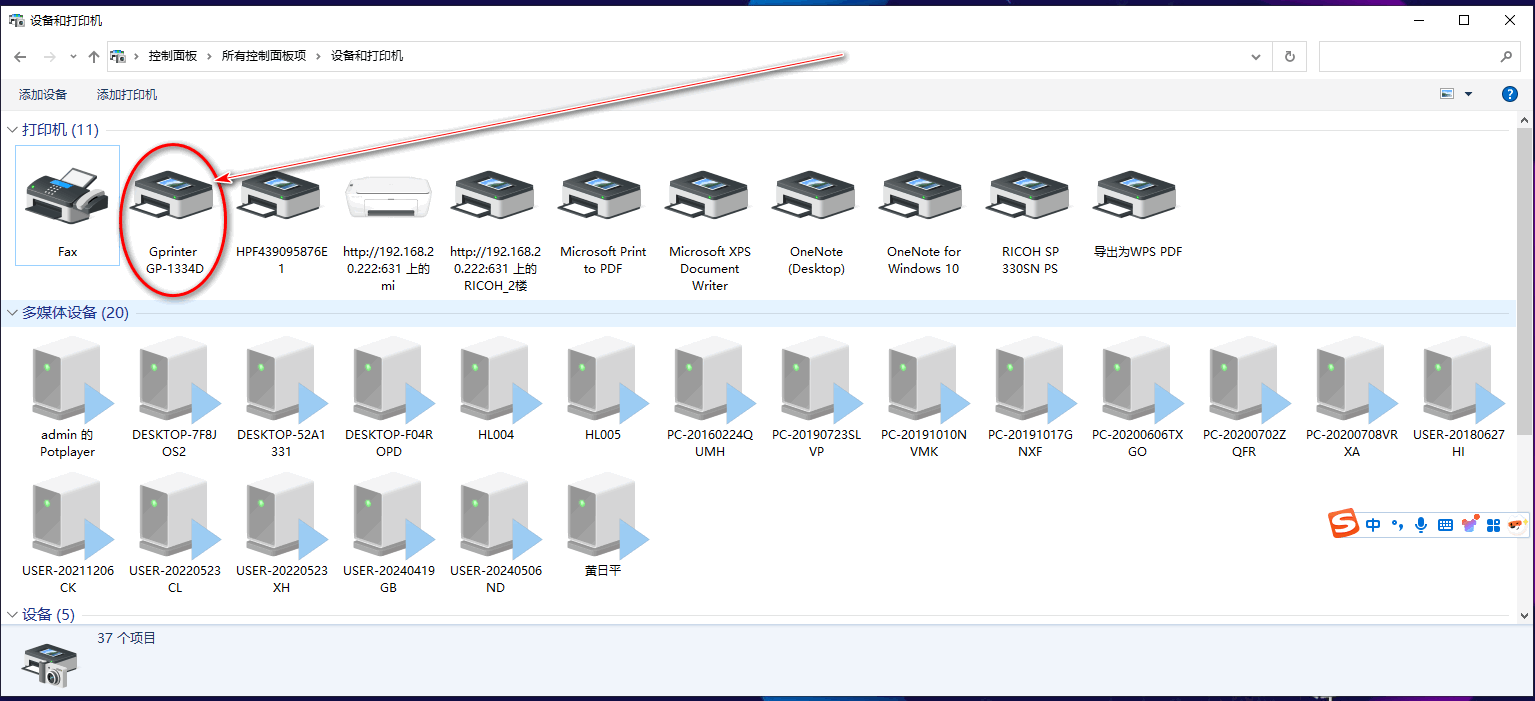Select the OneNote for Windows 10 printer
The image size is (1535, 701).
(923, 196)
